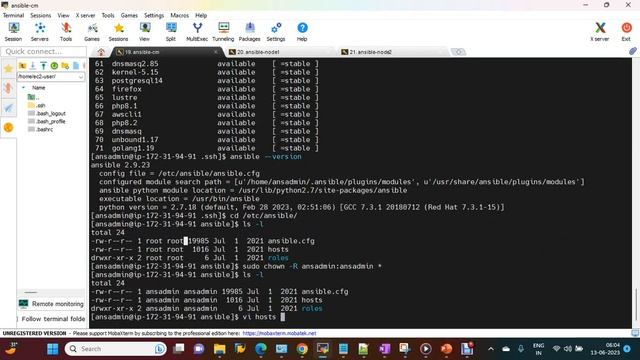Image resolution: width=640 pixels, height=360 pixels.
Task: Go to parent directory in SFTP toolbar
Action: (22, 65)
